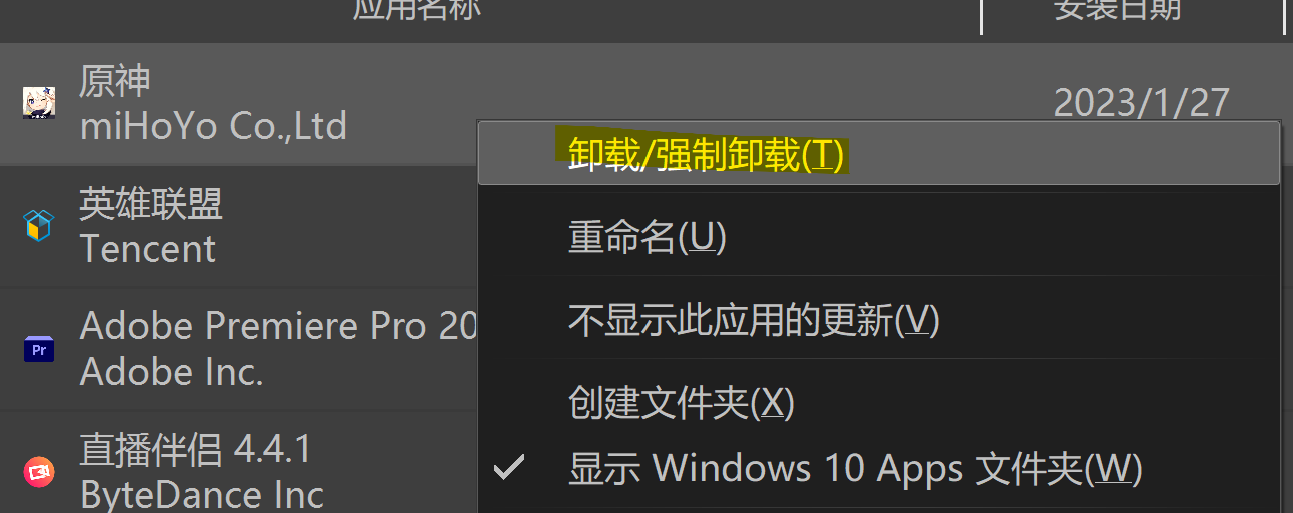1293x513 pixels.
Task: Sort by the 应用名称 column header
Action: tap(417, 9)
